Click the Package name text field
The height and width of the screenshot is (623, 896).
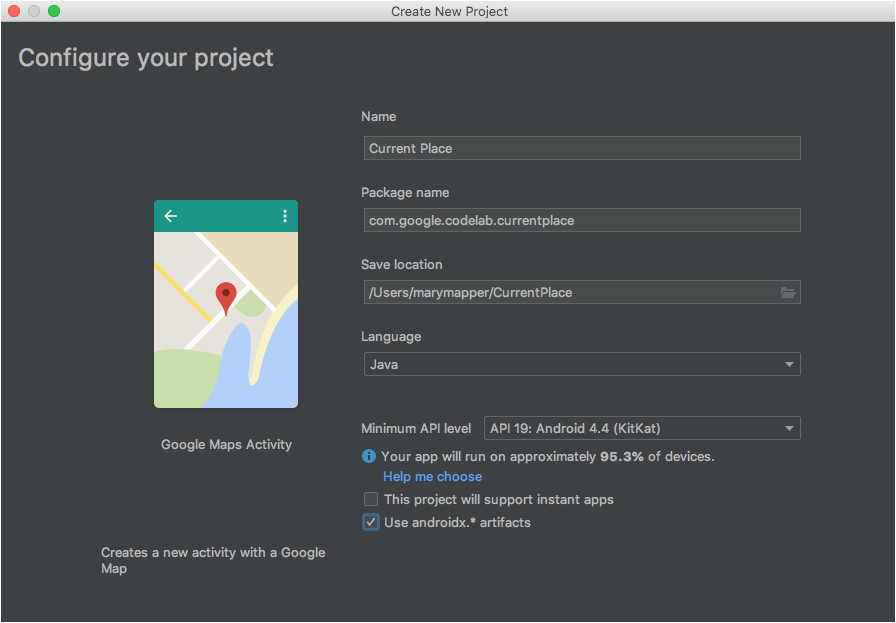pyautogui.click(x=582, y=220)
